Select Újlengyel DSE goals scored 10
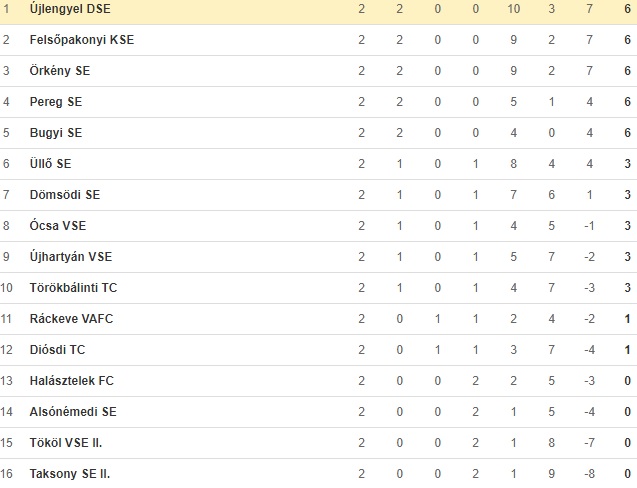This screenshot has height=488, width=637. 514,9
